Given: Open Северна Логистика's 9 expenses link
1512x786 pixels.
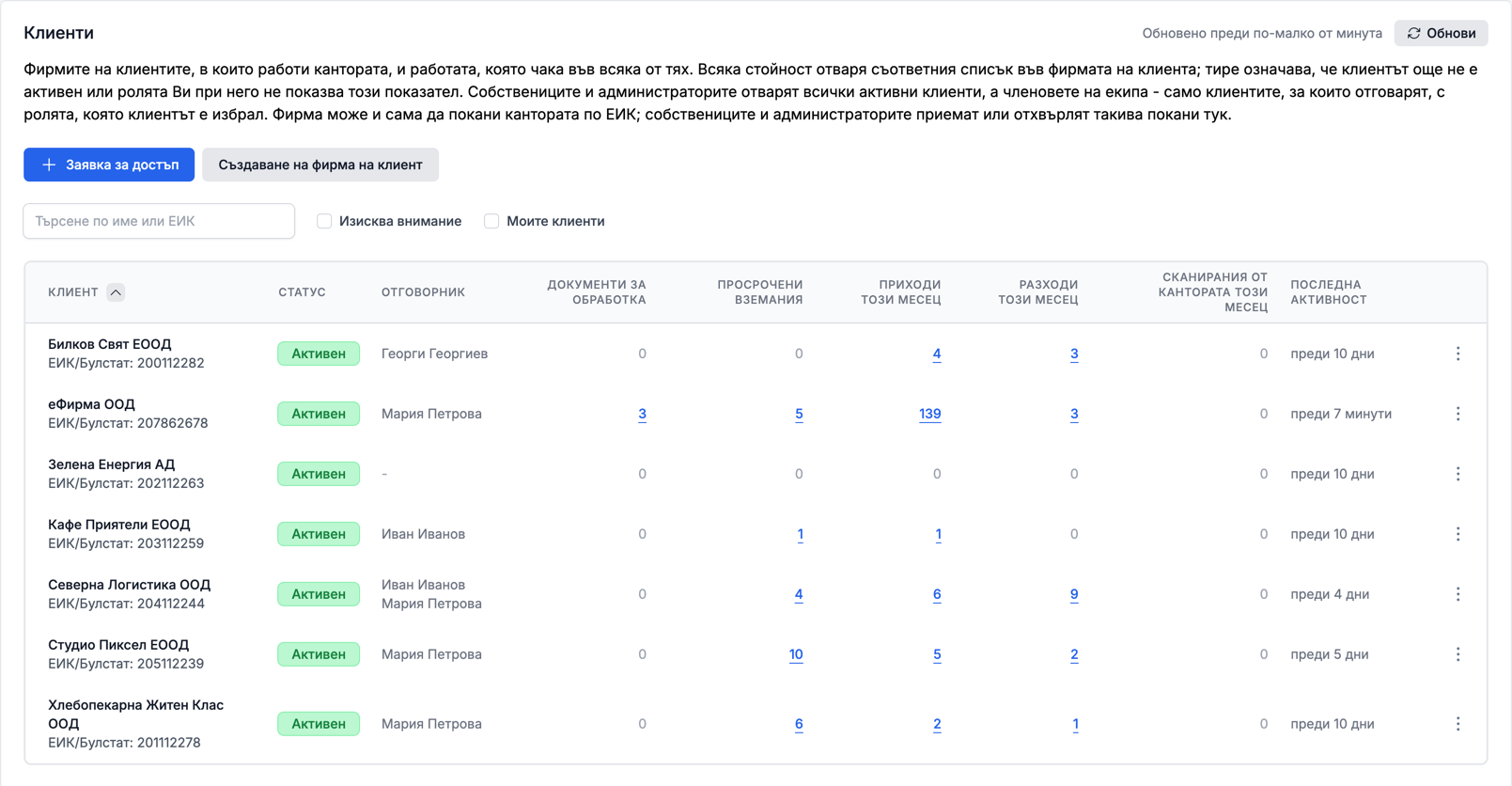Looking at the screenshot, I should (x=1073, y=594).
